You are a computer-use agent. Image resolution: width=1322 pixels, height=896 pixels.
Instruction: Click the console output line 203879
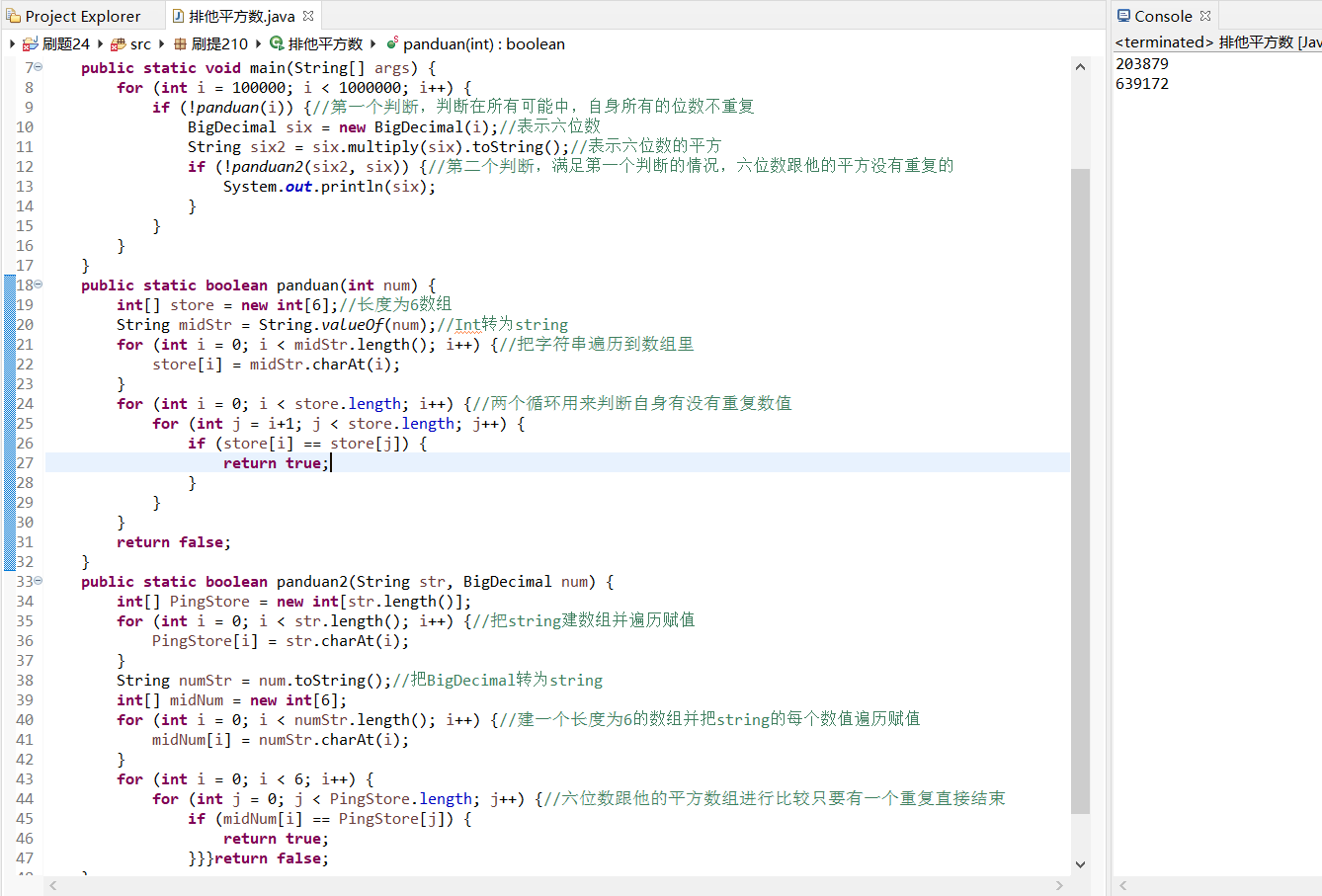[x=1142, y=63]
